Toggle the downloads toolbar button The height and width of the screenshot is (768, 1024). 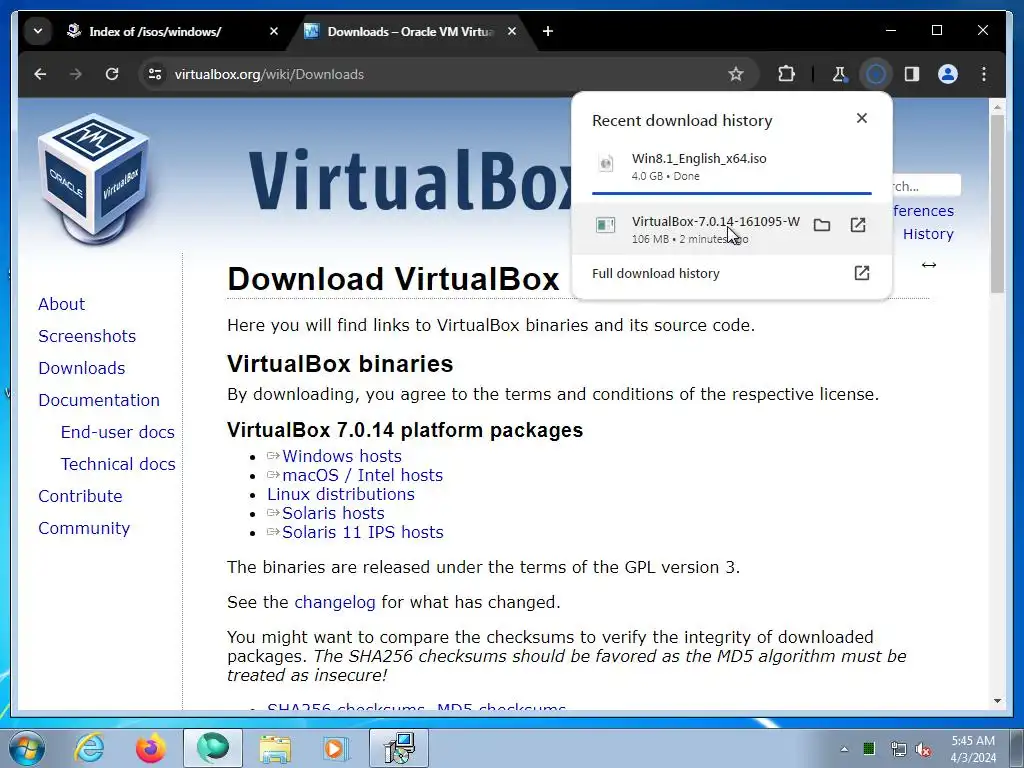pos(876,74)
